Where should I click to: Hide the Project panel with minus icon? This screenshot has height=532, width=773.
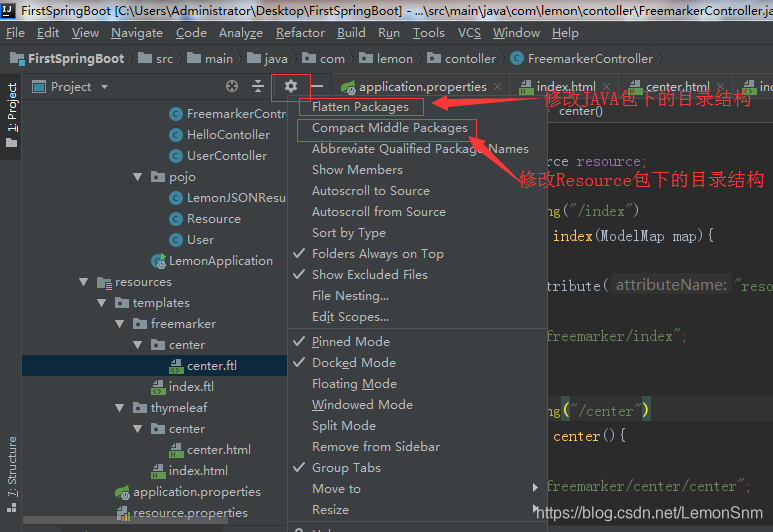pos(317,86)
